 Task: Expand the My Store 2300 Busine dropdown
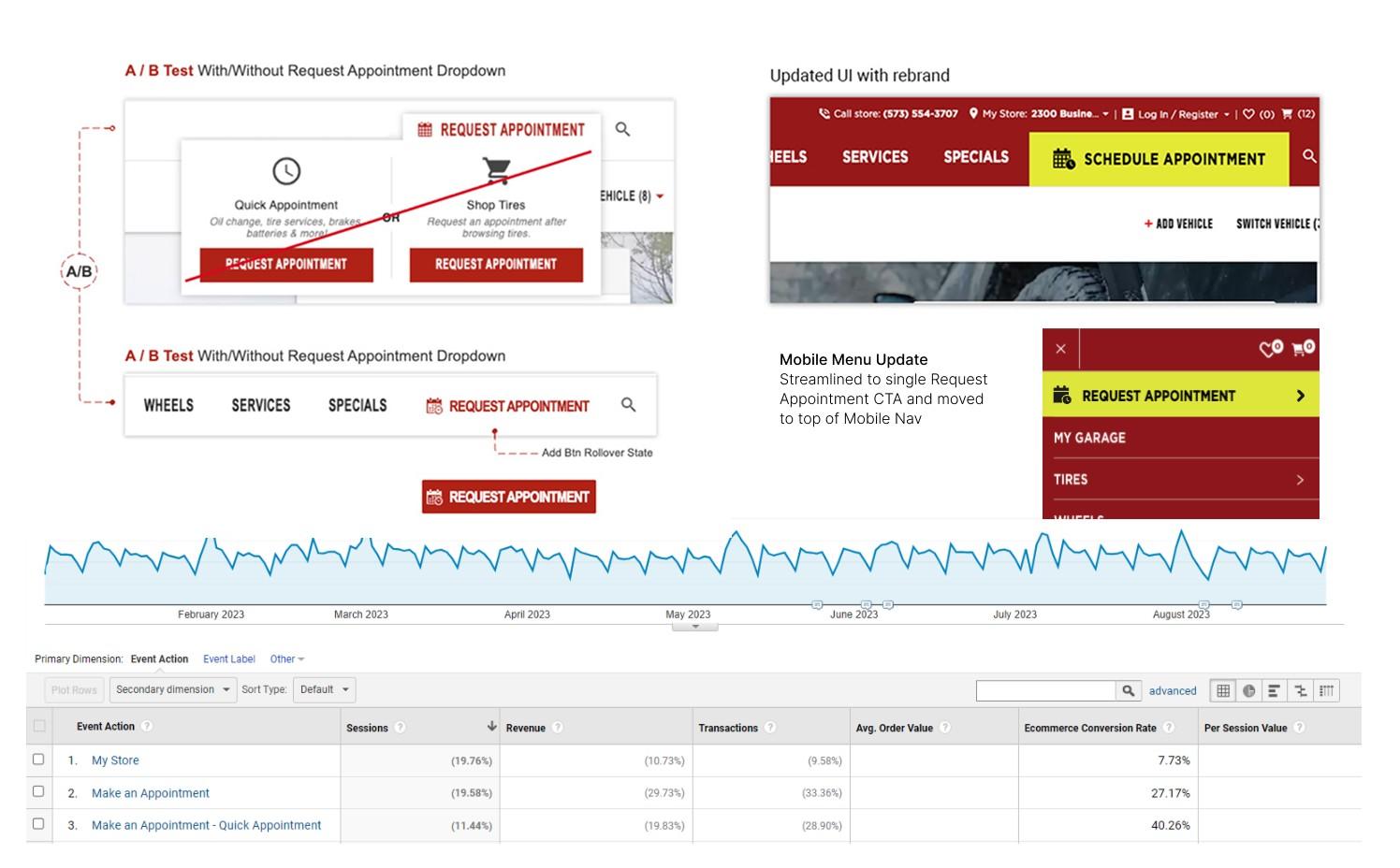pyautogui.click(x=1105, y=114)
